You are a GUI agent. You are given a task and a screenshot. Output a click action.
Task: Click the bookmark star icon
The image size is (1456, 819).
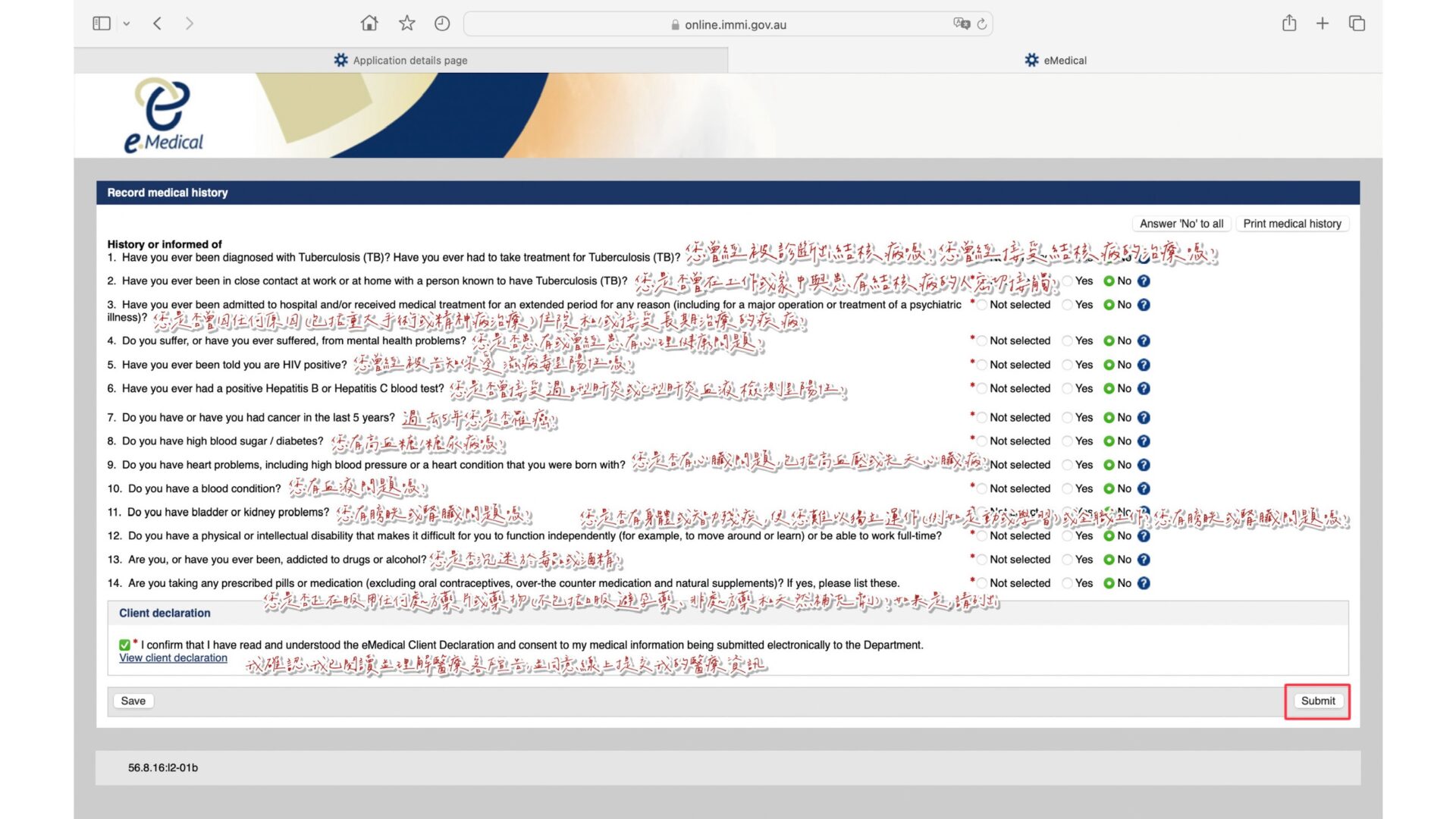pos(407,24)
